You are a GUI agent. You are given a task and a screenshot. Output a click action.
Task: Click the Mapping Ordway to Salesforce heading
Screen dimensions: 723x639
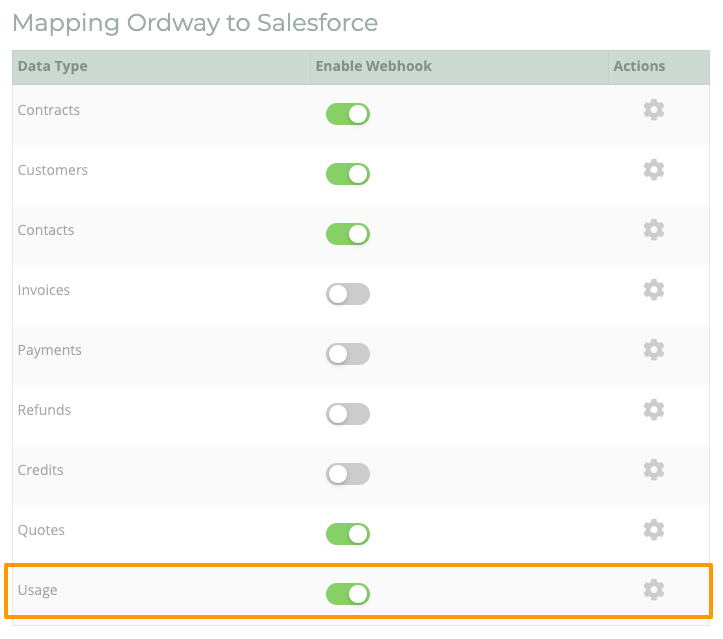195,23
